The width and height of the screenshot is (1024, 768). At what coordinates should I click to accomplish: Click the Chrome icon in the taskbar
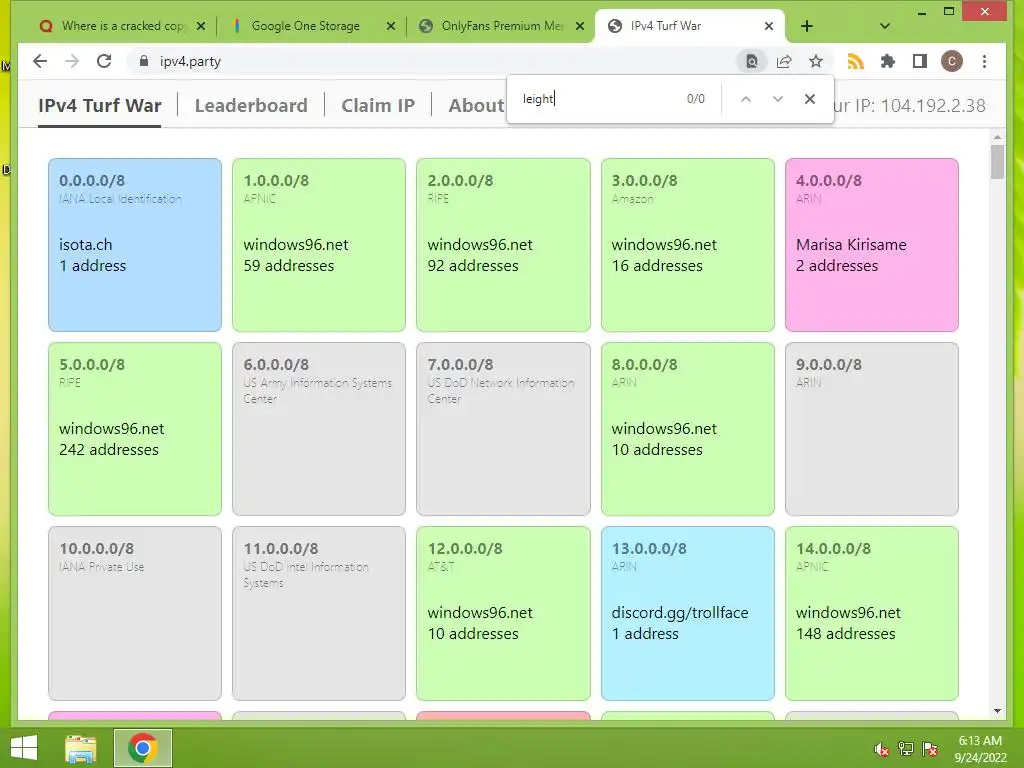click(143, 748)
